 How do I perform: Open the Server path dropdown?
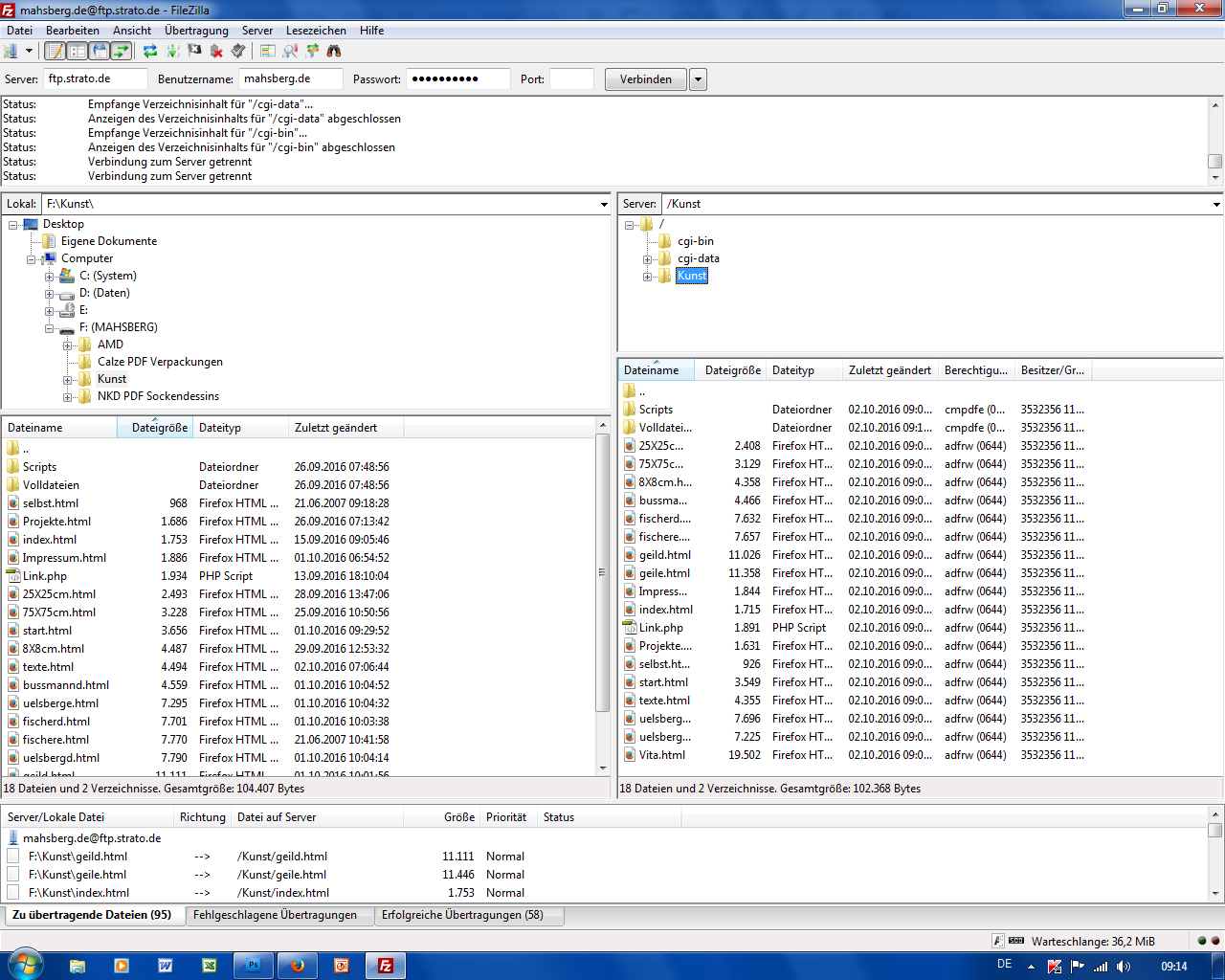coord(1216,204)
